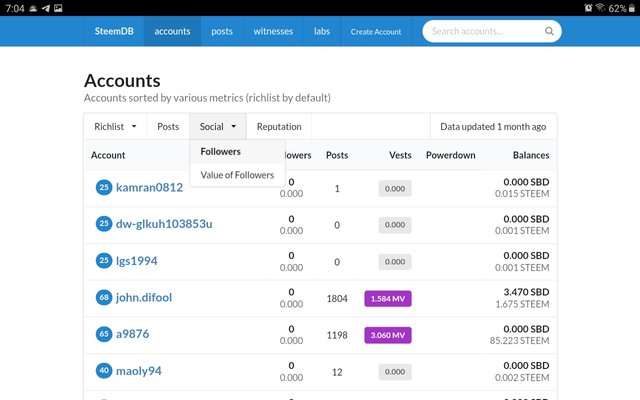Click kamran0812's reputation badge 25
The height and width of the screenshot is (400, 640).
[103, 187]
